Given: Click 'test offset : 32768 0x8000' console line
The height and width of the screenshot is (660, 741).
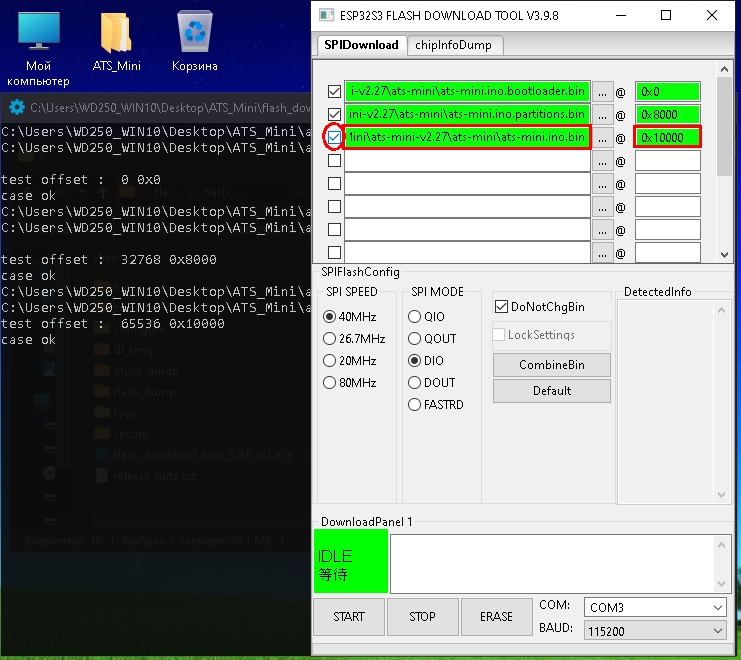Looking at the screenshot, I should coord(109,259).
